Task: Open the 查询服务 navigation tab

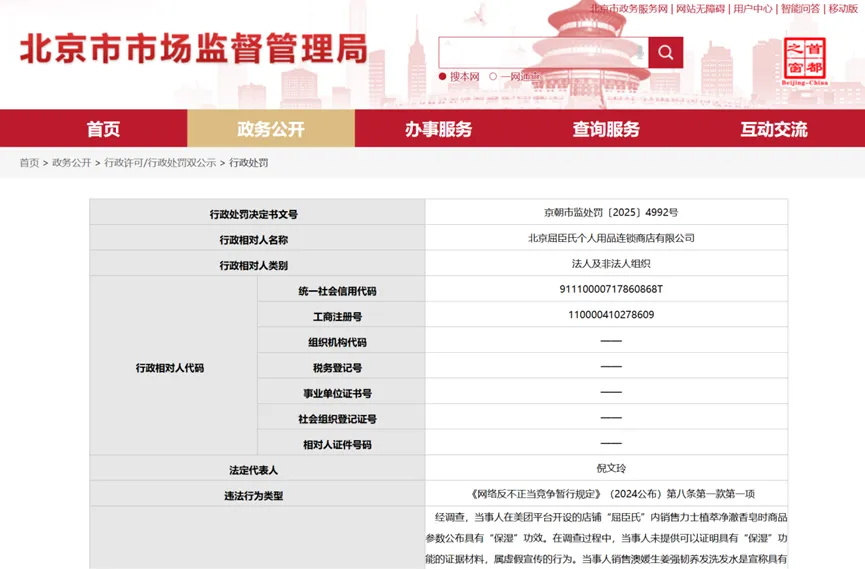Action: pyautogui.click(x=606, y=129)
